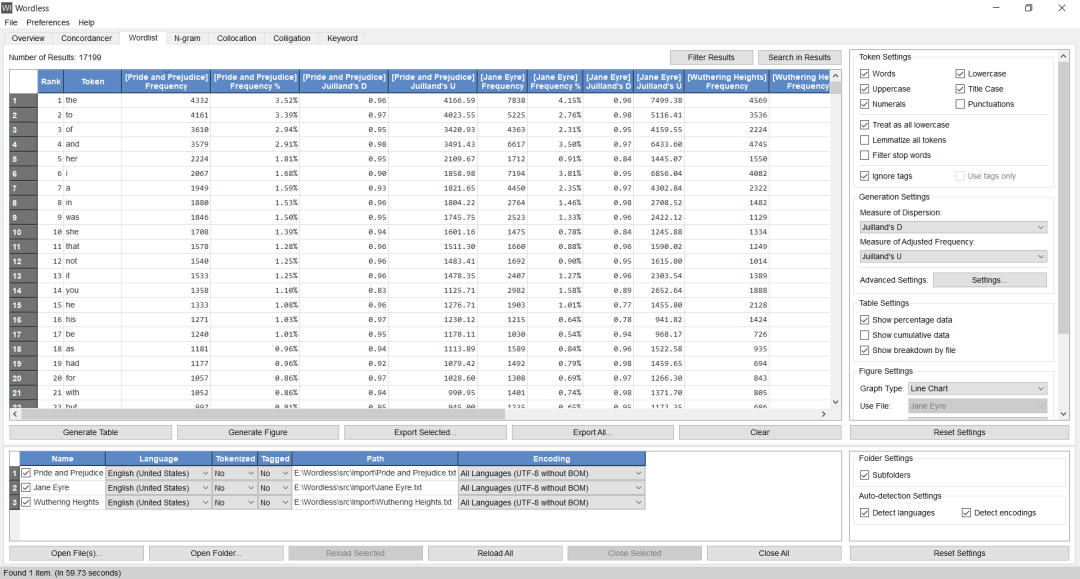Toggle the Uppercase checkbox
Image resolution: width=1080 pixels, height=579 pixels.
click(864, 89)
